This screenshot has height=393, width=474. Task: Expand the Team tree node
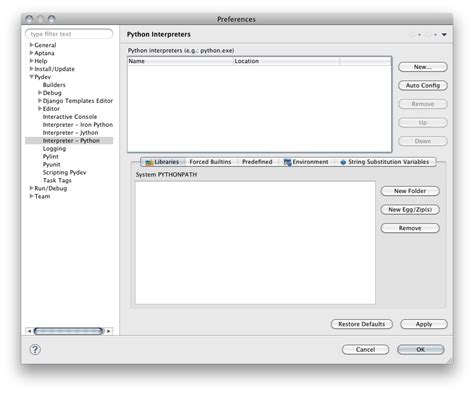[x=31, y=196]
